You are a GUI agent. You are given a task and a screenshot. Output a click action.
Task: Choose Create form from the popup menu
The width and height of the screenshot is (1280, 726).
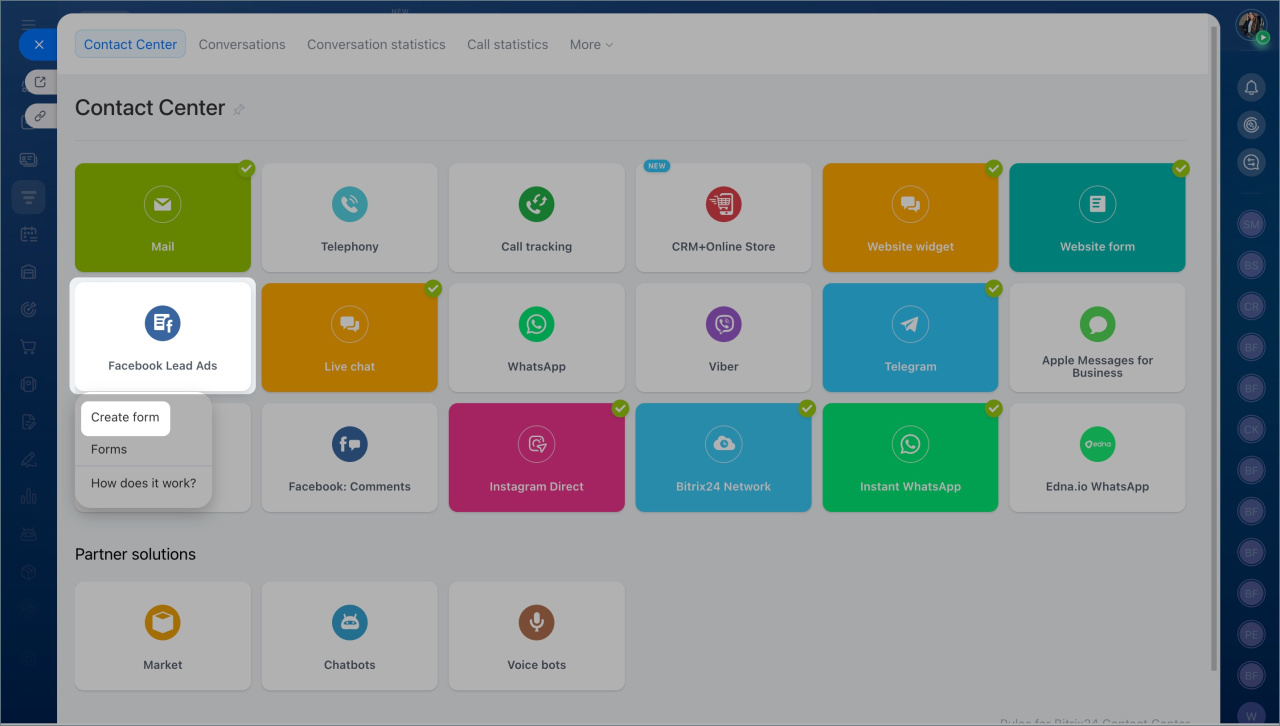(125, 417)
